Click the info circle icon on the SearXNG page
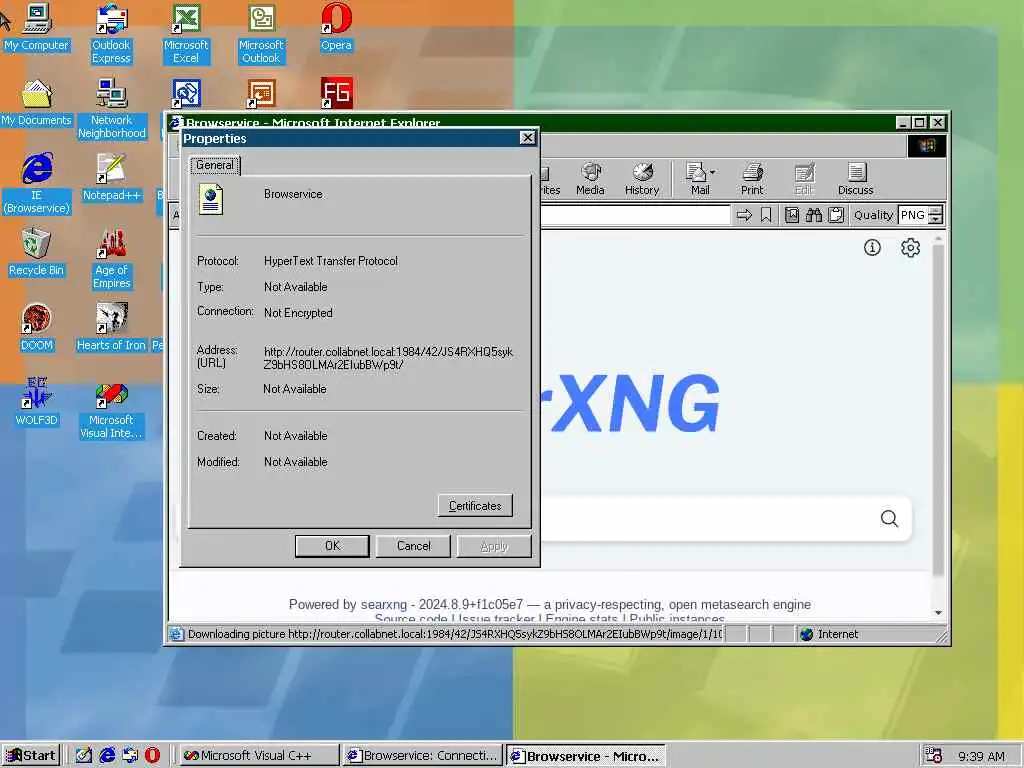The image size is (1024, 768). [x=872, y=248]
